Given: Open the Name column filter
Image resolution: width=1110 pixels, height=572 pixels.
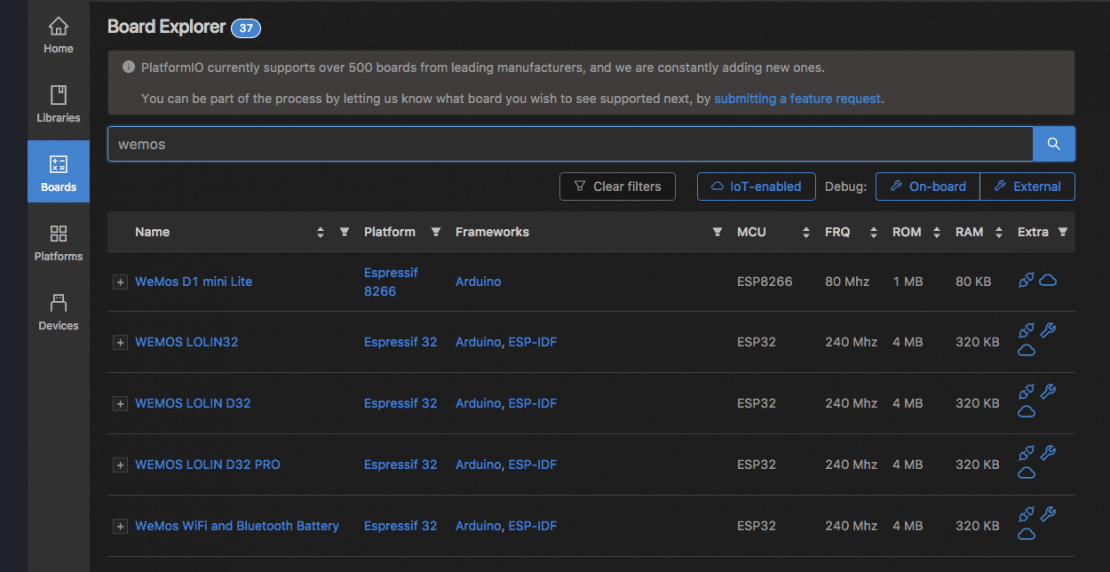Looking at the screenshot, I should 345,232.
